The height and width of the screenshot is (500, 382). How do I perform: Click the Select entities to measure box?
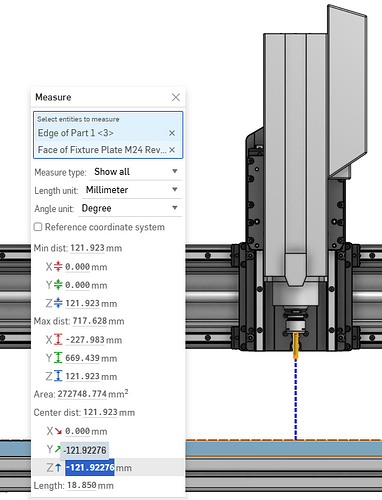tap(108, 135)
